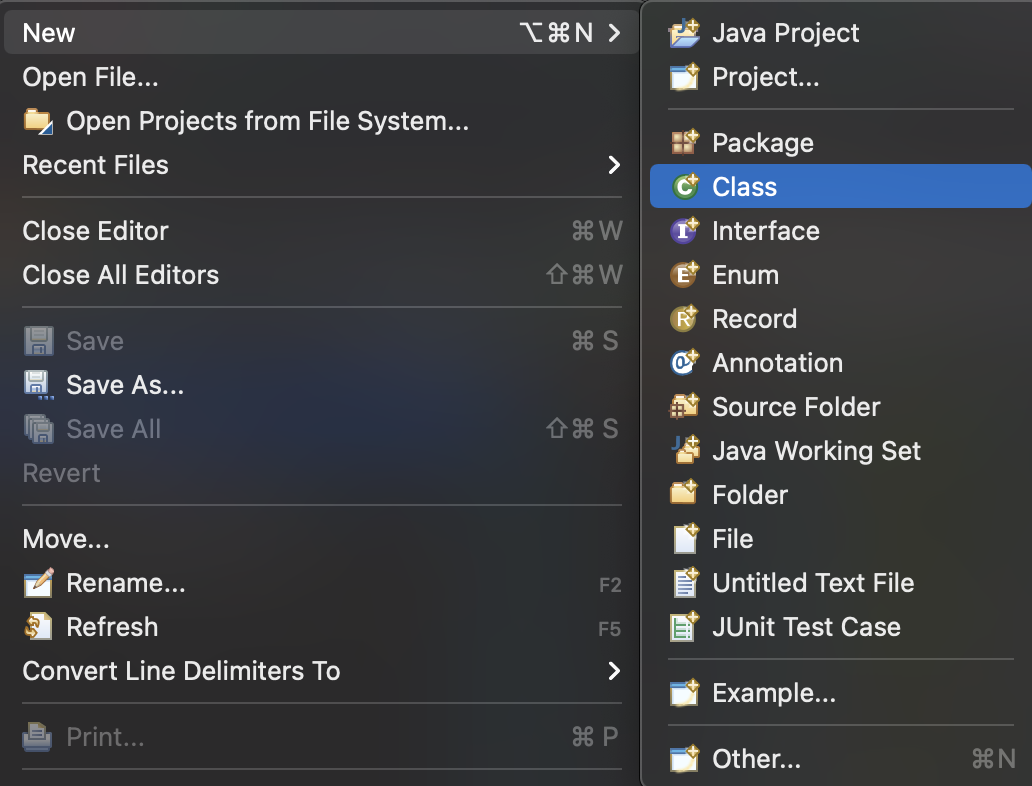Expand Convert Line Delimiters To arrow
The image size is (1032, 786).
614,671
